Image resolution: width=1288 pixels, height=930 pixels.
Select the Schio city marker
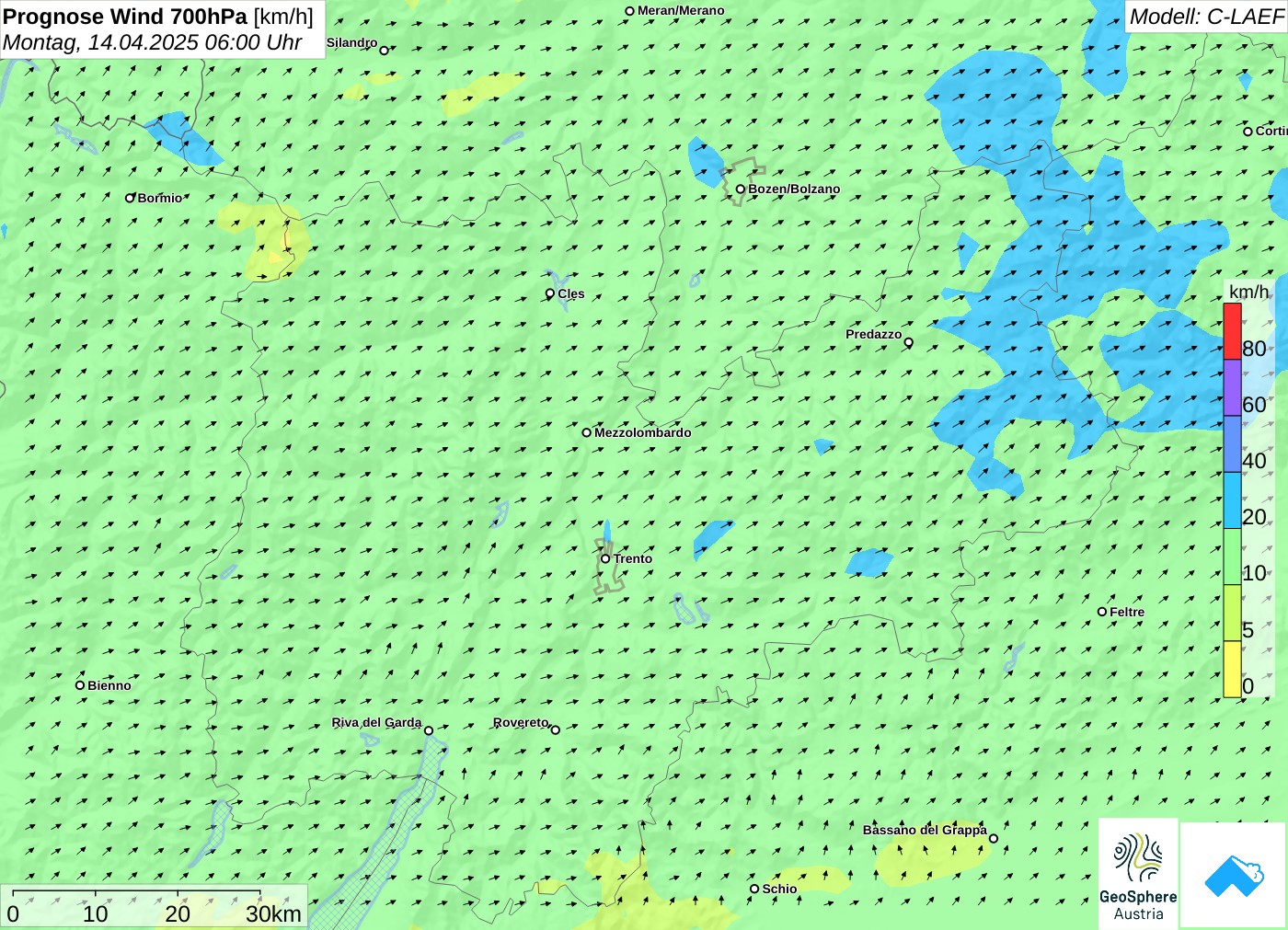coord(754,889)
